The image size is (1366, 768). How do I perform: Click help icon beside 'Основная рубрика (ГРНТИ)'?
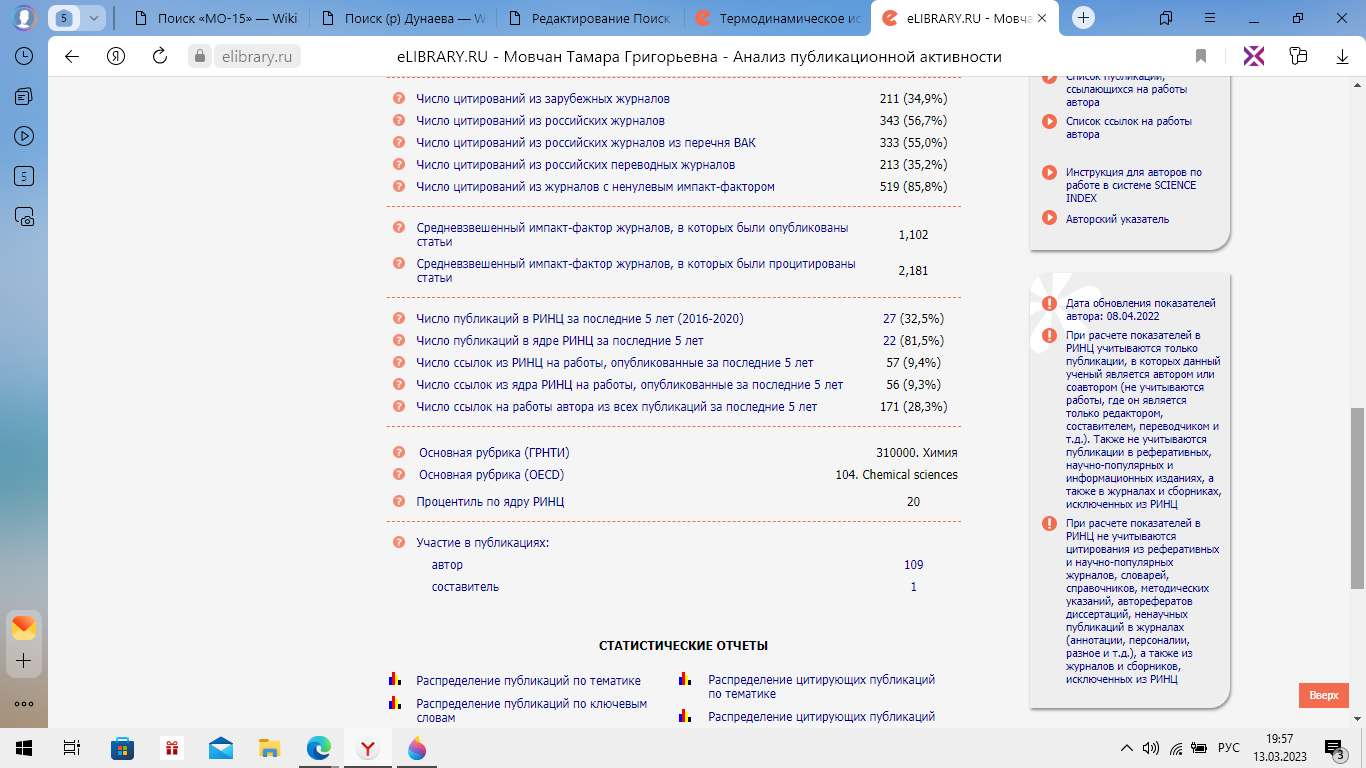[398, 452]
